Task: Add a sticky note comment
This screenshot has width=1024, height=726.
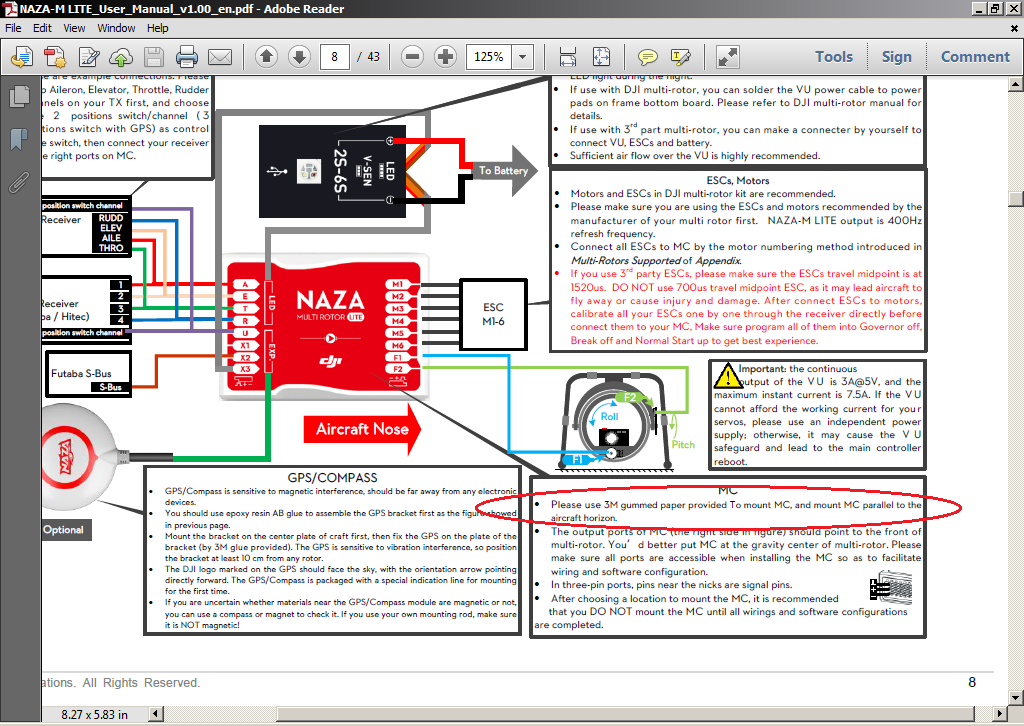Action: tap(648, 57)
